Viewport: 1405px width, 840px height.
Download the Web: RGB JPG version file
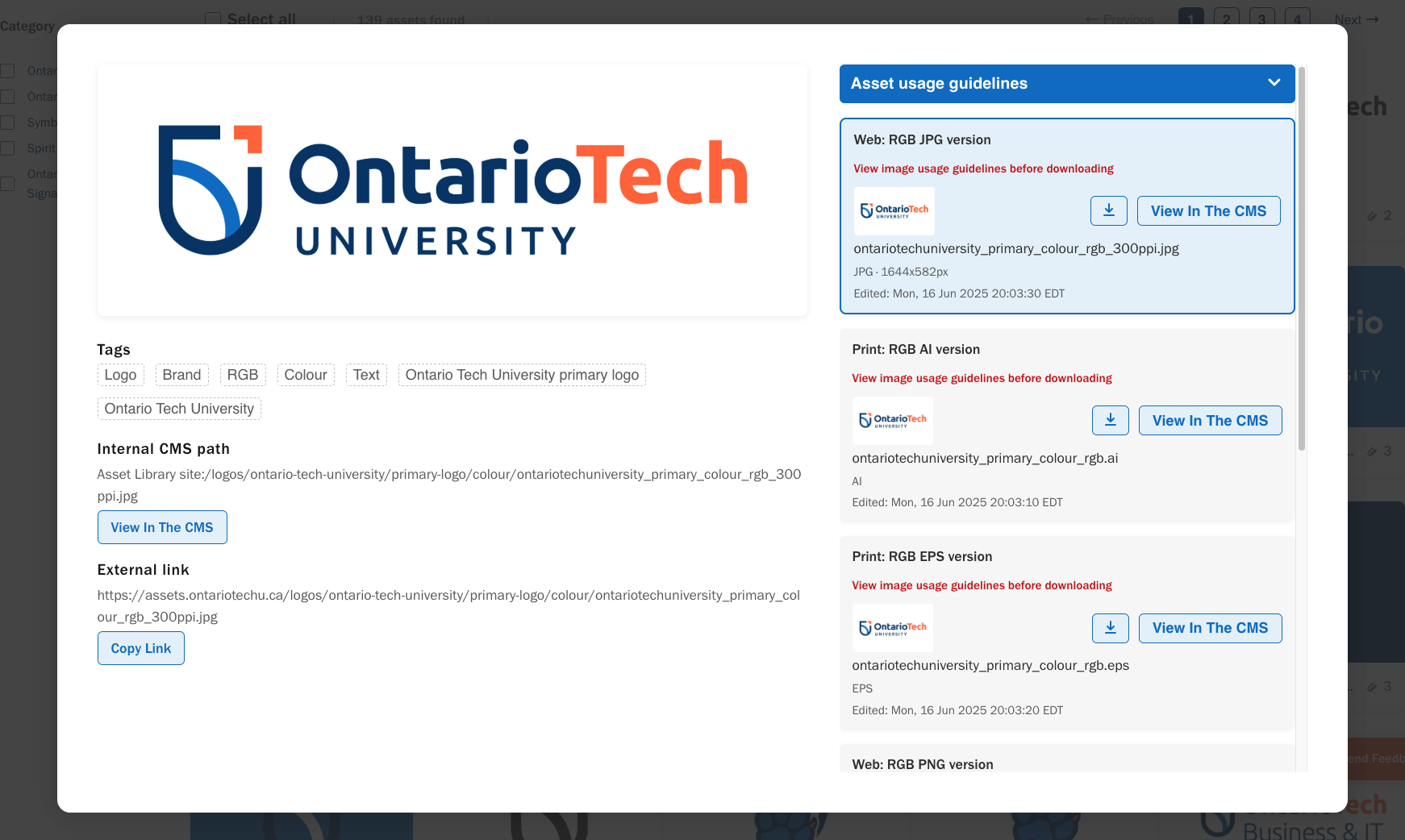(1109, 210)
